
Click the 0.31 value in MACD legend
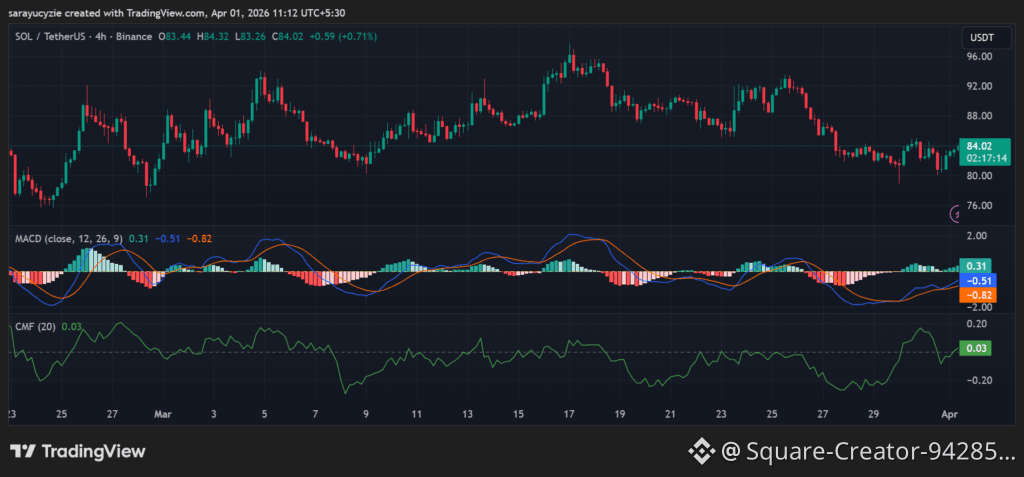pos(138,239)
